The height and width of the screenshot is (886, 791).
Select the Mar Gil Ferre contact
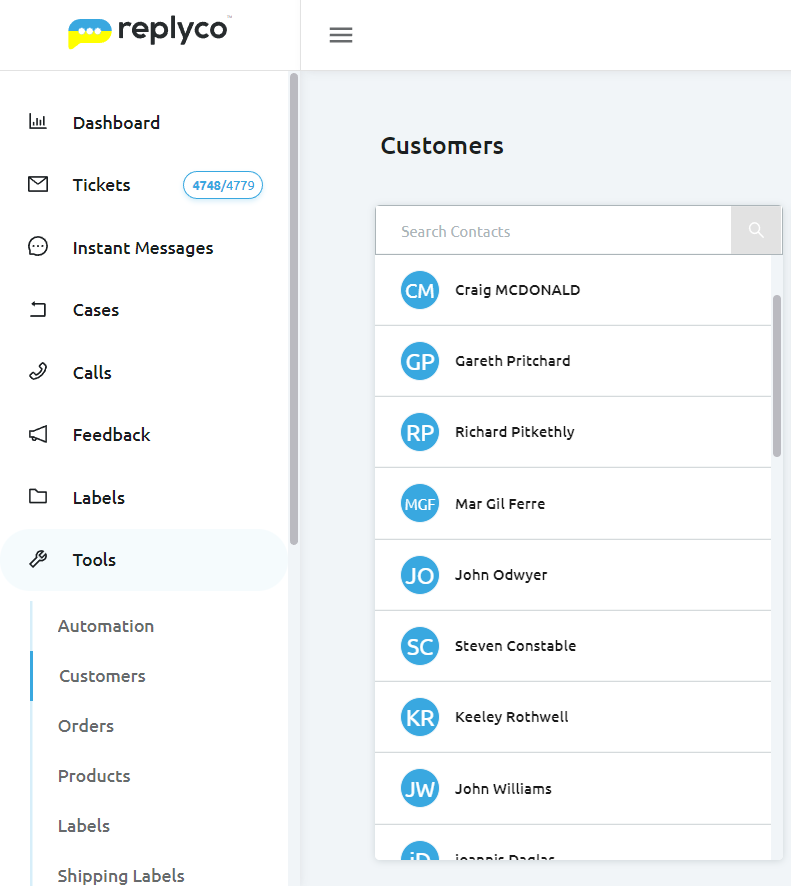coord(500,504)
